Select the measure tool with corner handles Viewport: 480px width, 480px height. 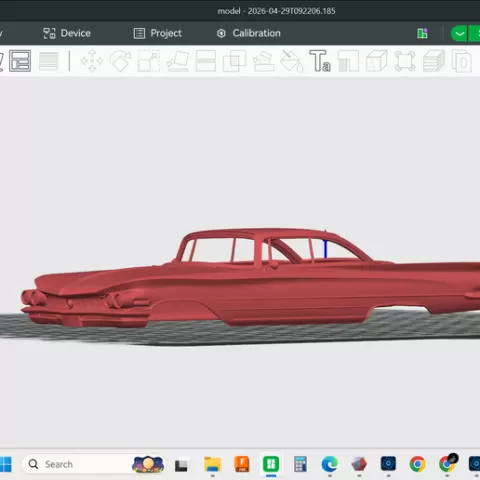point(405,61)
